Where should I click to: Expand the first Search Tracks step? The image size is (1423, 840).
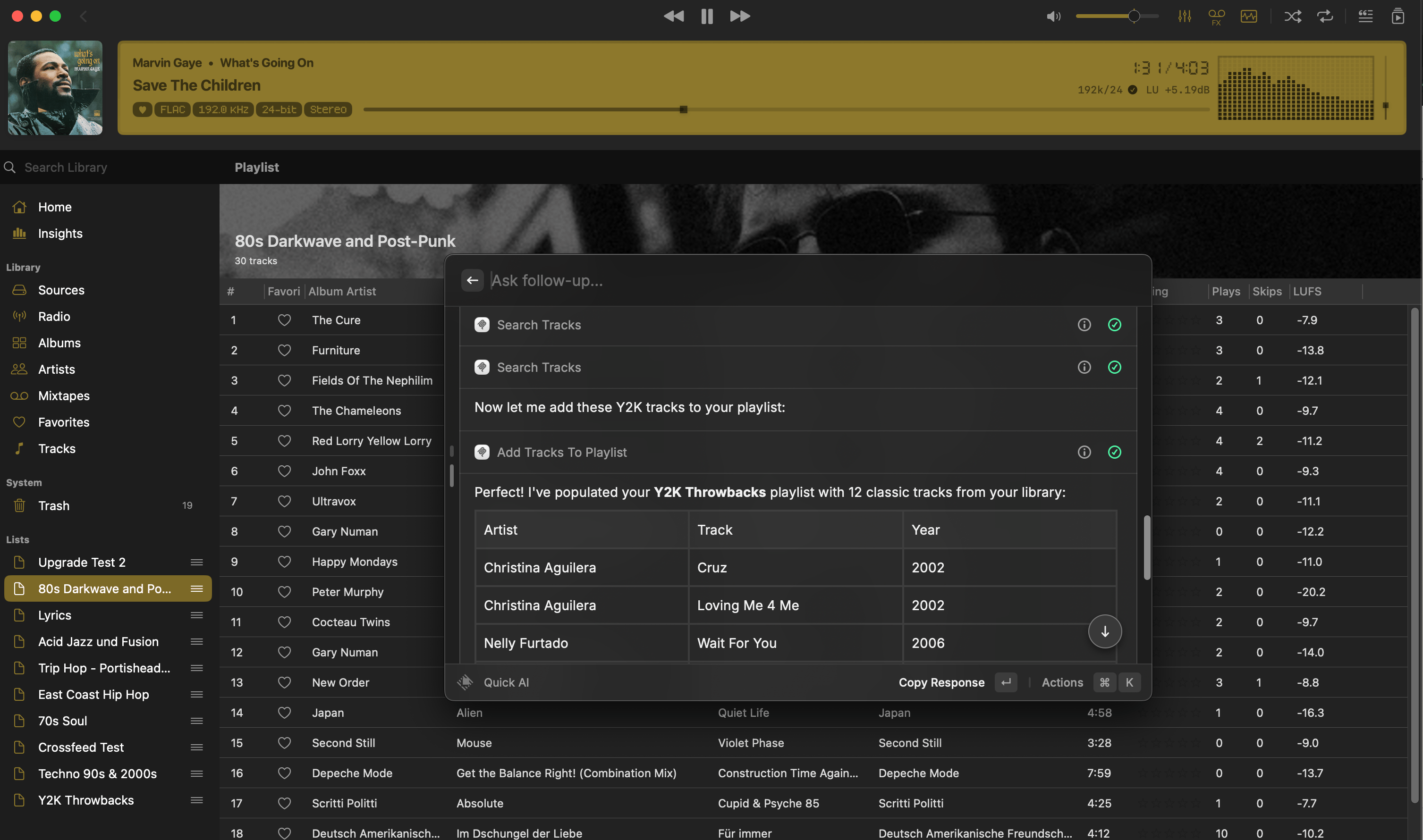click(539, 325)
